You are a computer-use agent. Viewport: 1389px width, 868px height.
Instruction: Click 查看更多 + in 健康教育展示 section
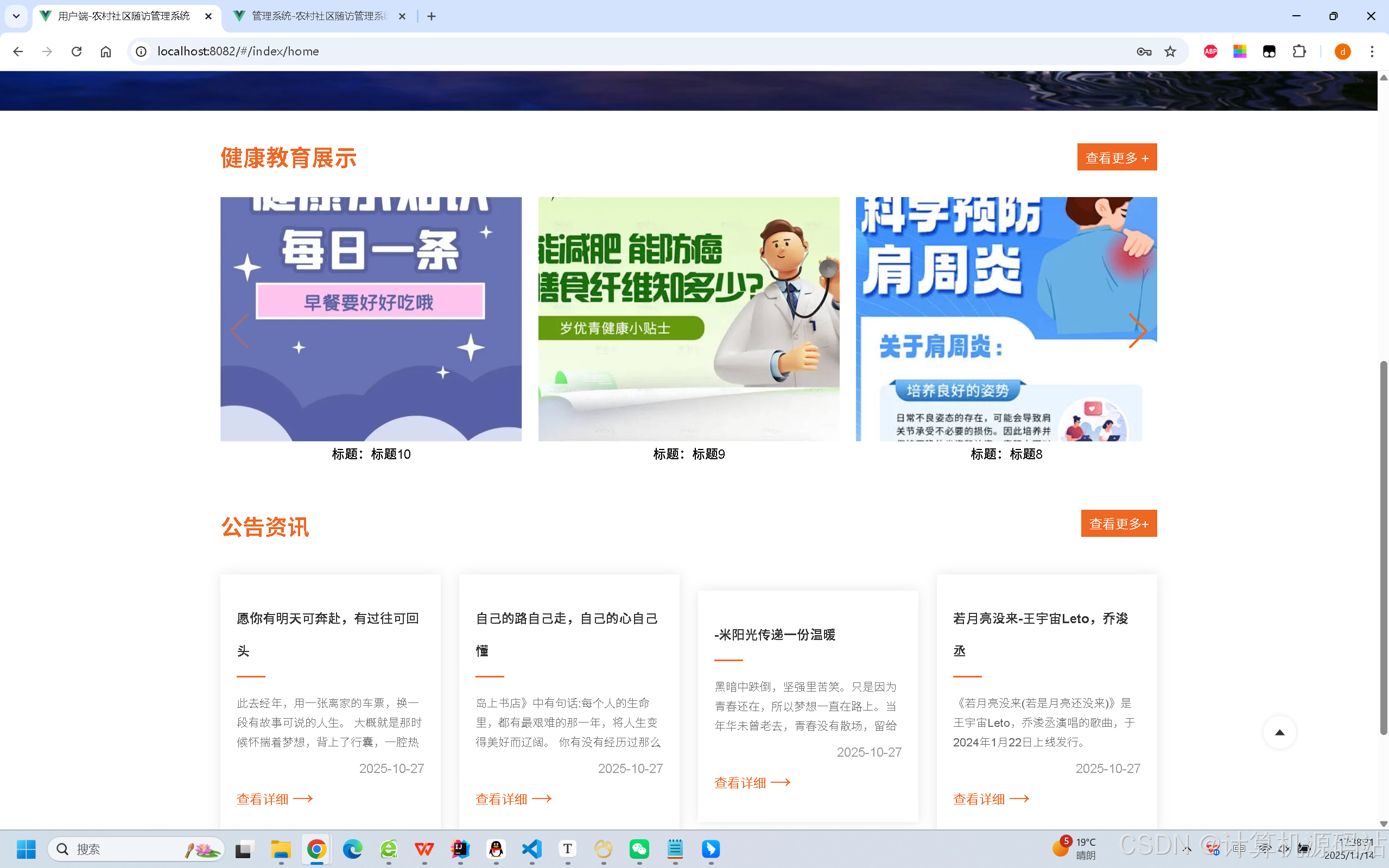pyautogui.click(x=1117, y=157)
